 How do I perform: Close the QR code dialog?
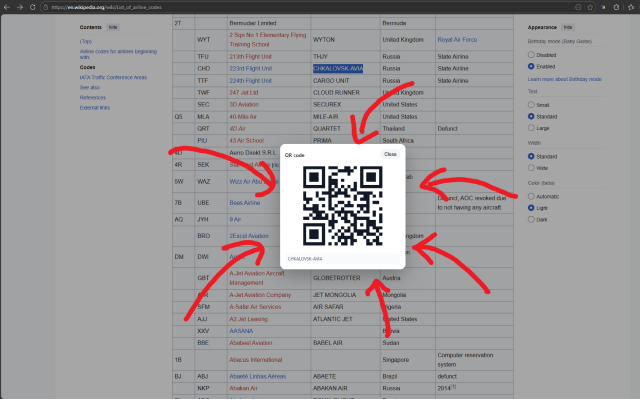pos(390,154)
